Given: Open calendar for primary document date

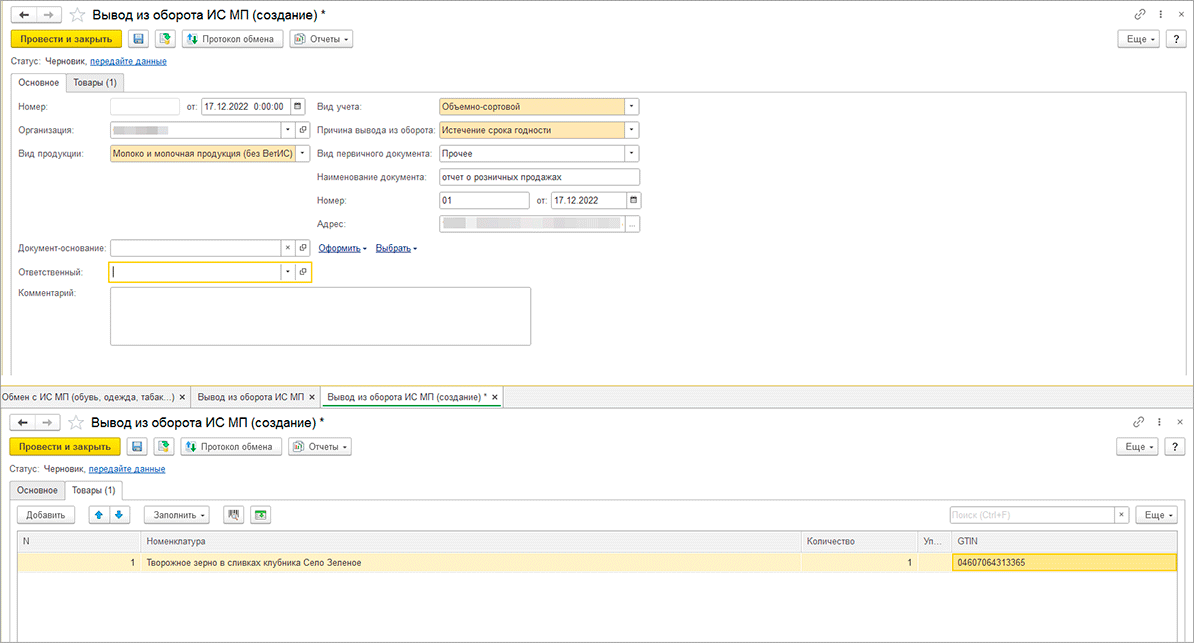Looking at the screenshot, I should coord(633,200).
